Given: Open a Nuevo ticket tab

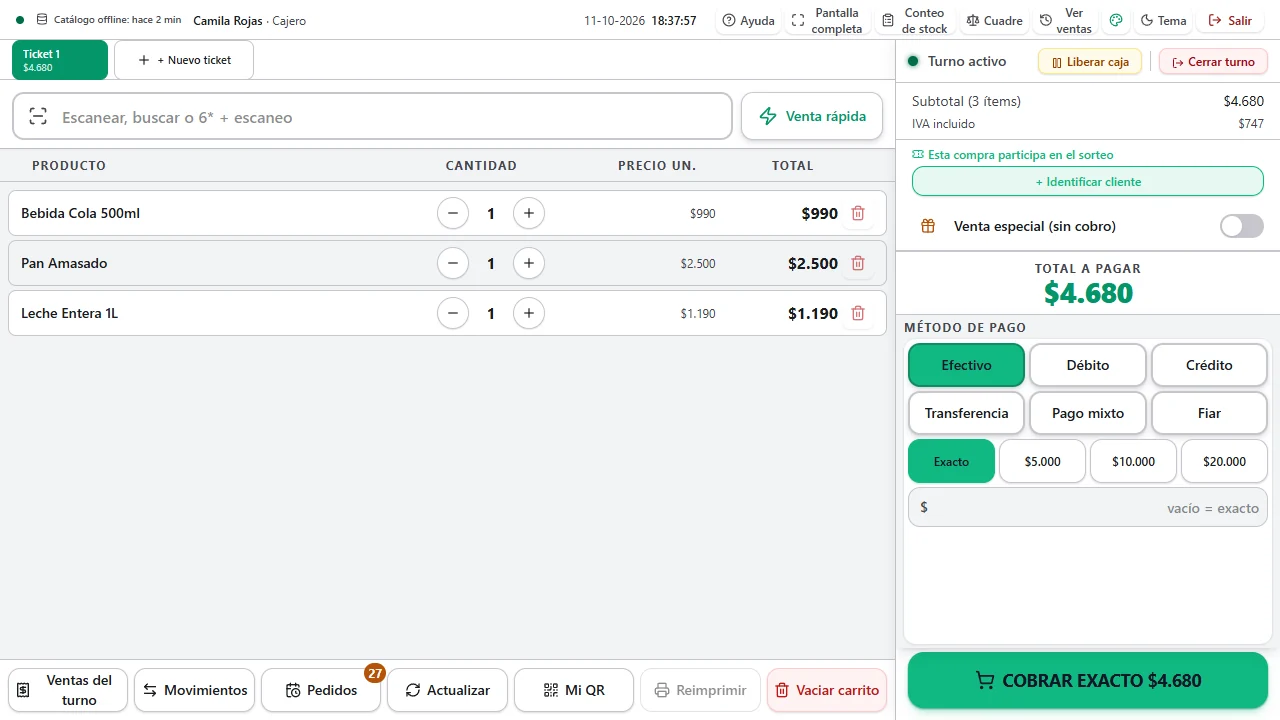Looking at the screenshot, I should tap(184, 60).
